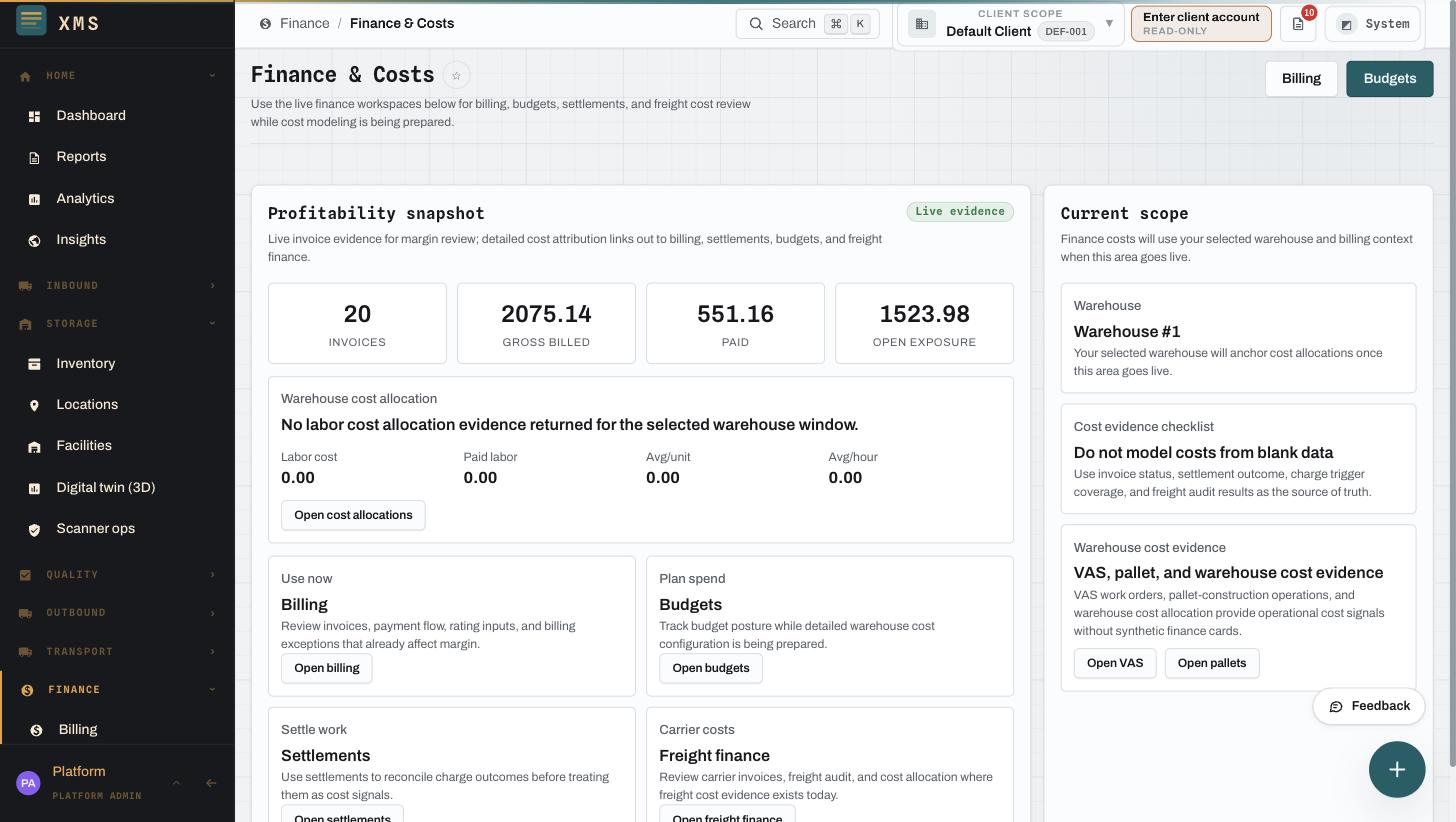Click Open cost allocations button

pos(353,515)
